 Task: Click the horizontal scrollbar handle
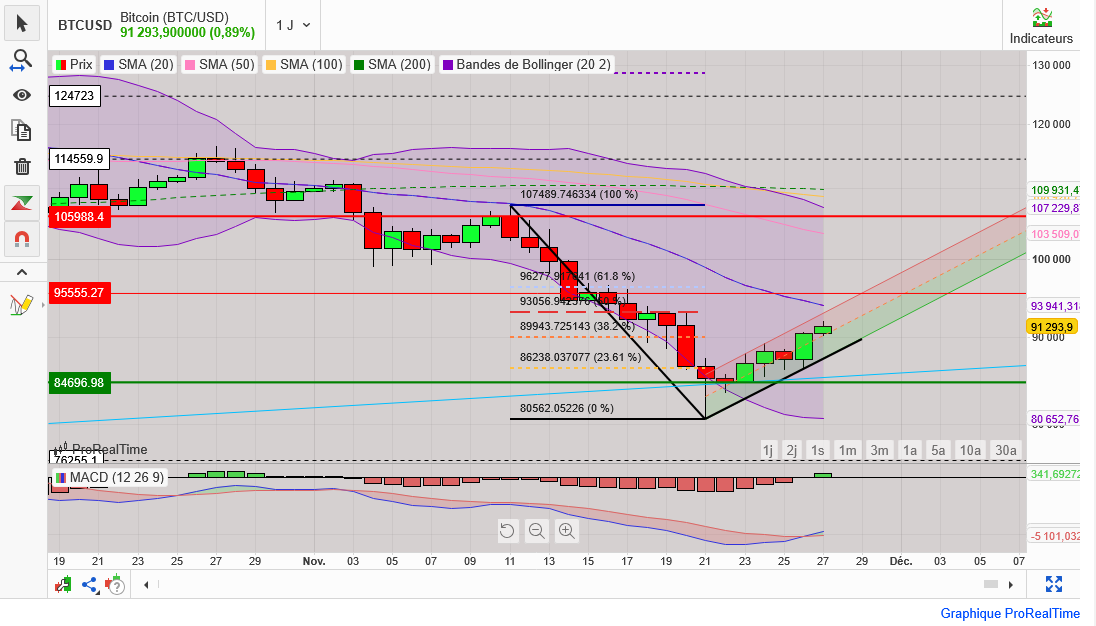coord(990,584)
